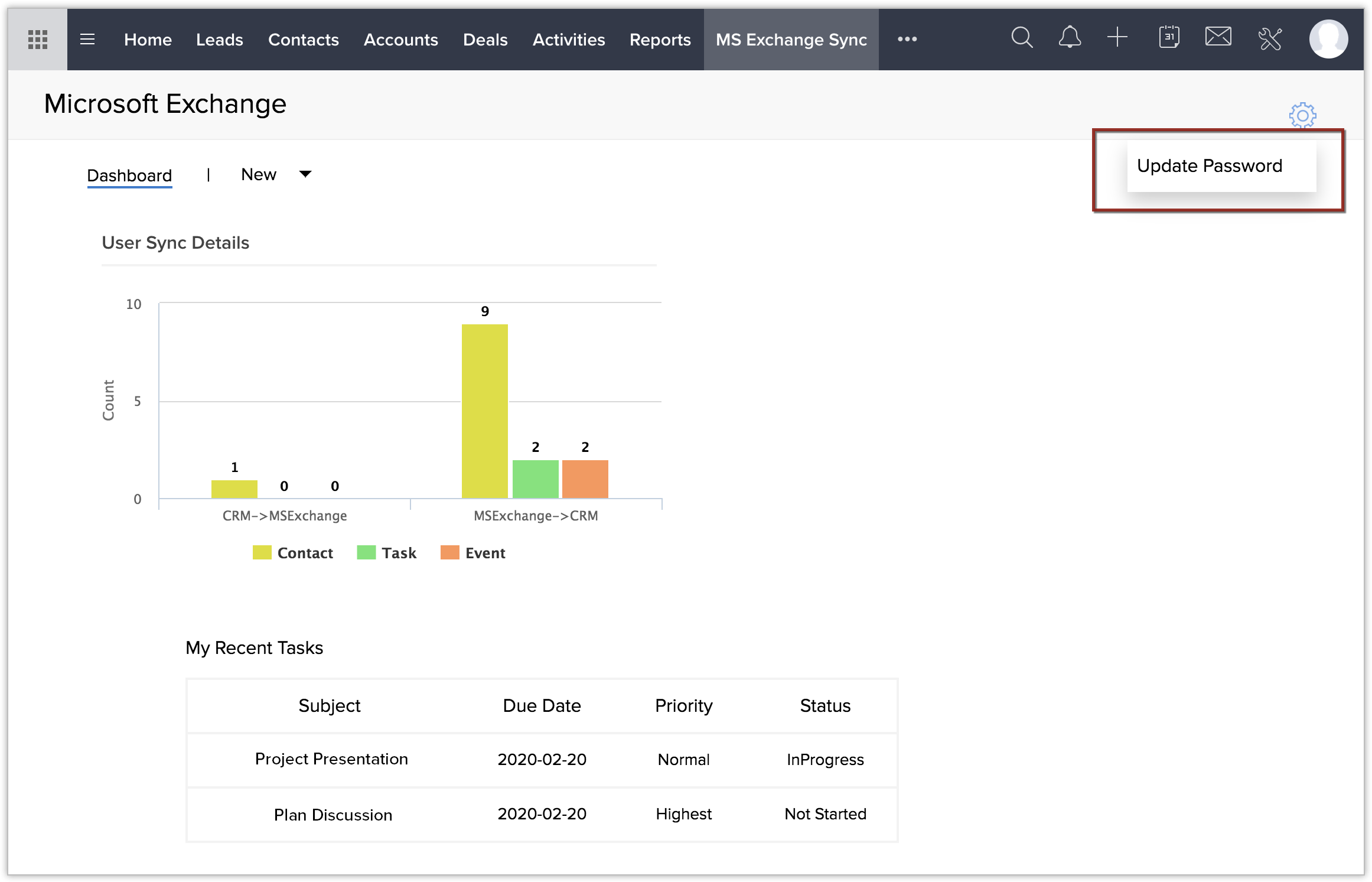Open the user profile avatar
Screen dimensions: 1372x882
coord(1328,40)
